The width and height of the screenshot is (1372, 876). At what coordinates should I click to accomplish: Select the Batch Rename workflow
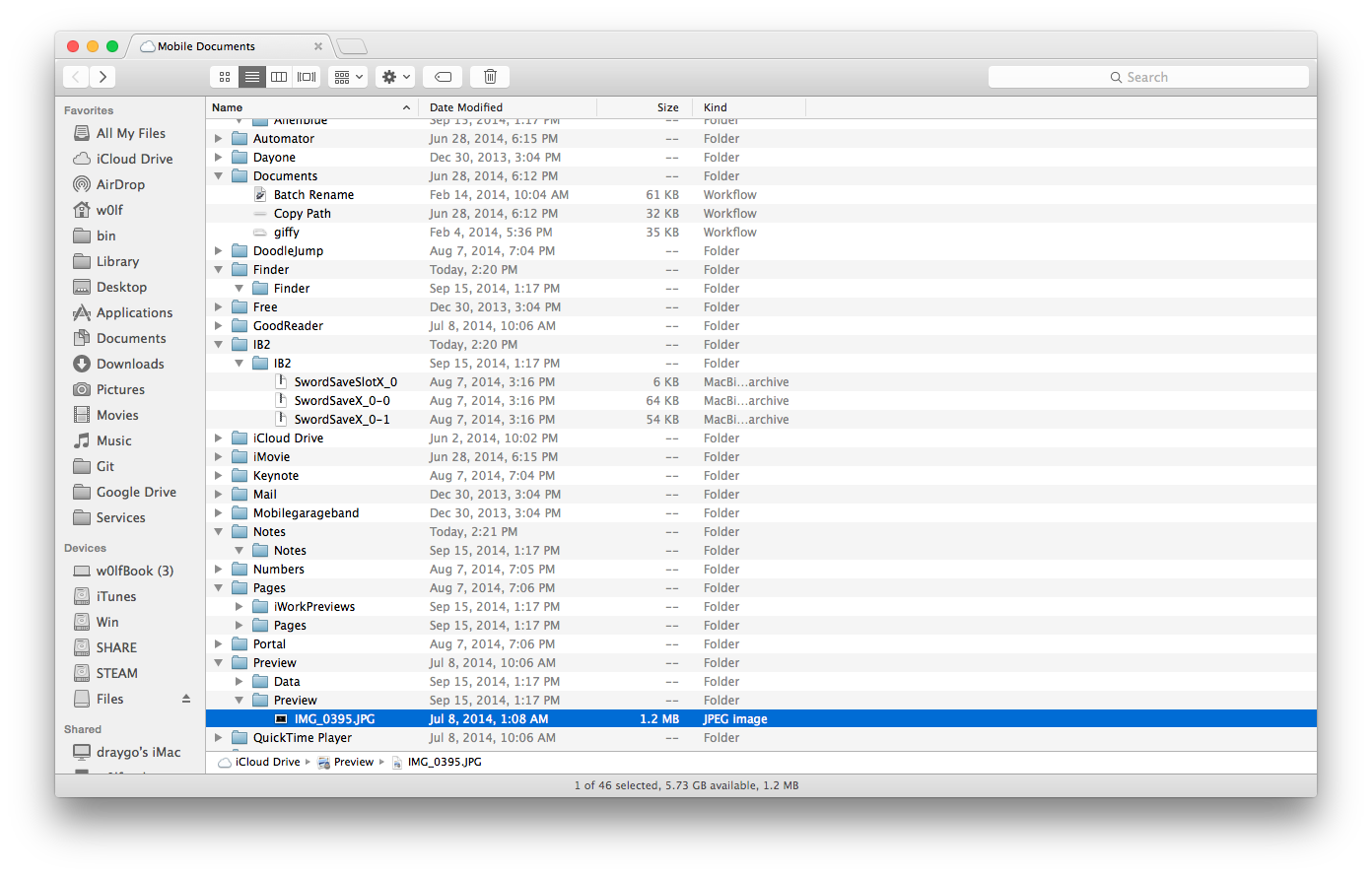pos(761,195)
